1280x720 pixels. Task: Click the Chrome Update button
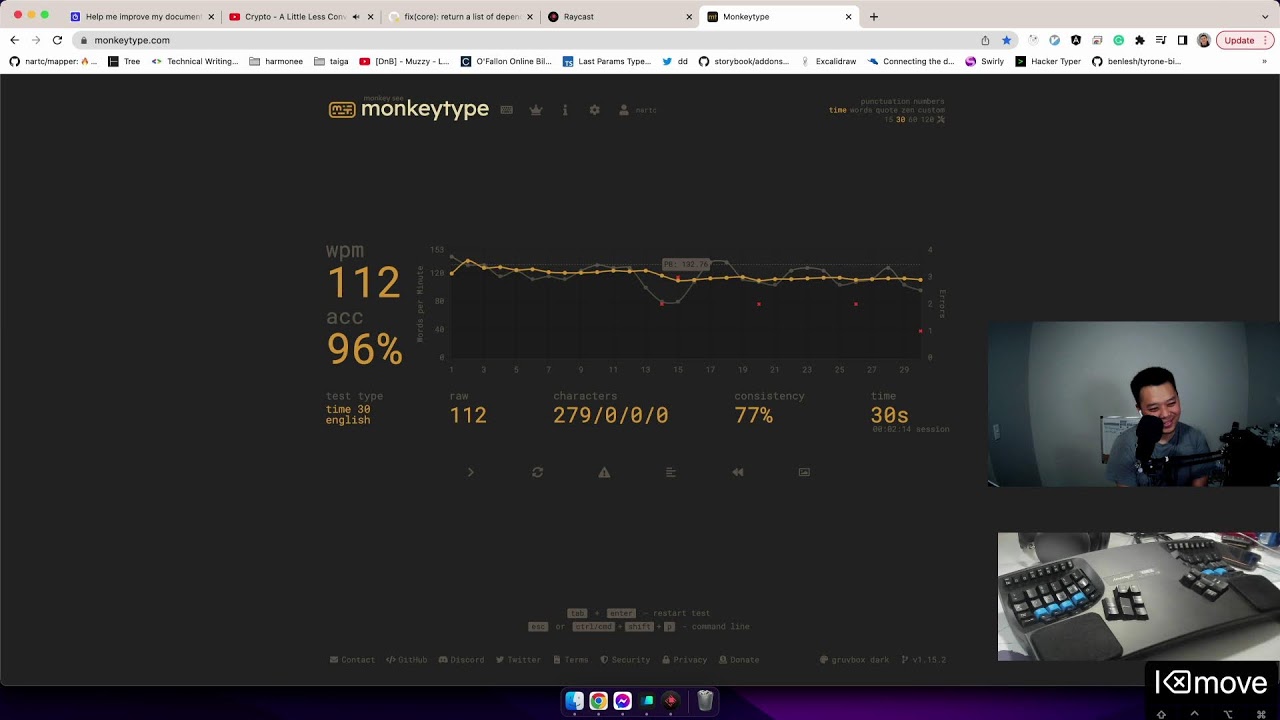coord(1245,40)
